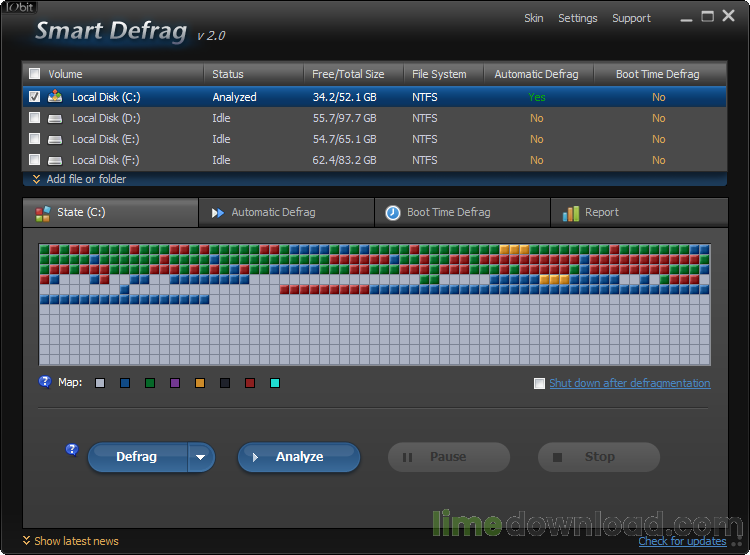Click the Local Disk (D:) drive icon

point(56,118)
